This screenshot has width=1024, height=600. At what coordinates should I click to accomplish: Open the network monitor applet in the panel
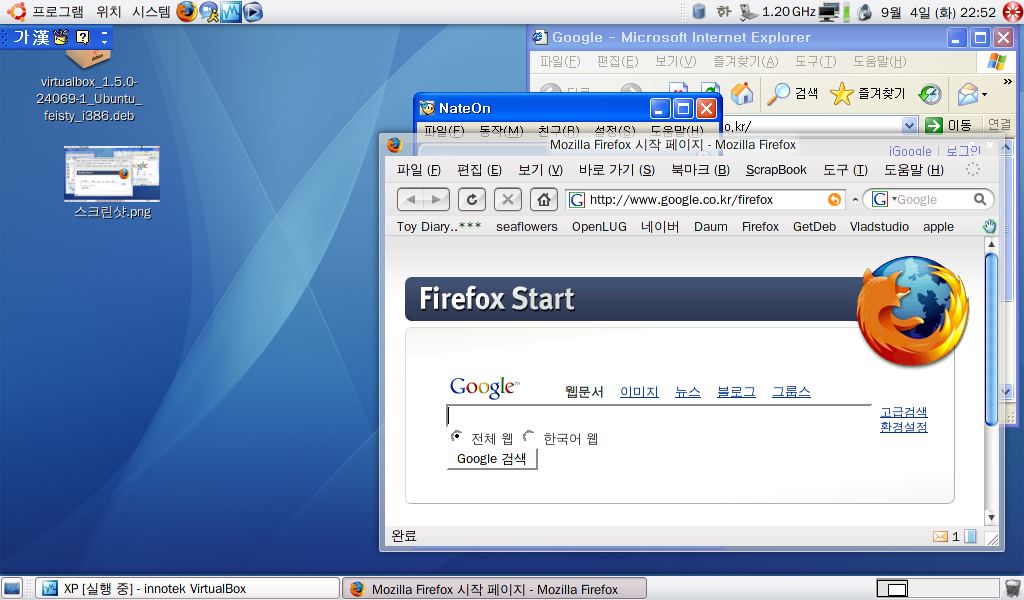829,12
